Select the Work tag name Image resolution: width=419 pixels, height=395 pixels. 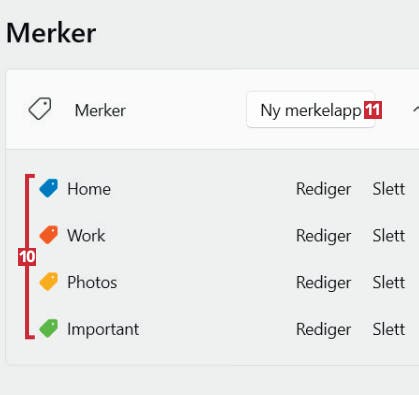tap(86, 236)
